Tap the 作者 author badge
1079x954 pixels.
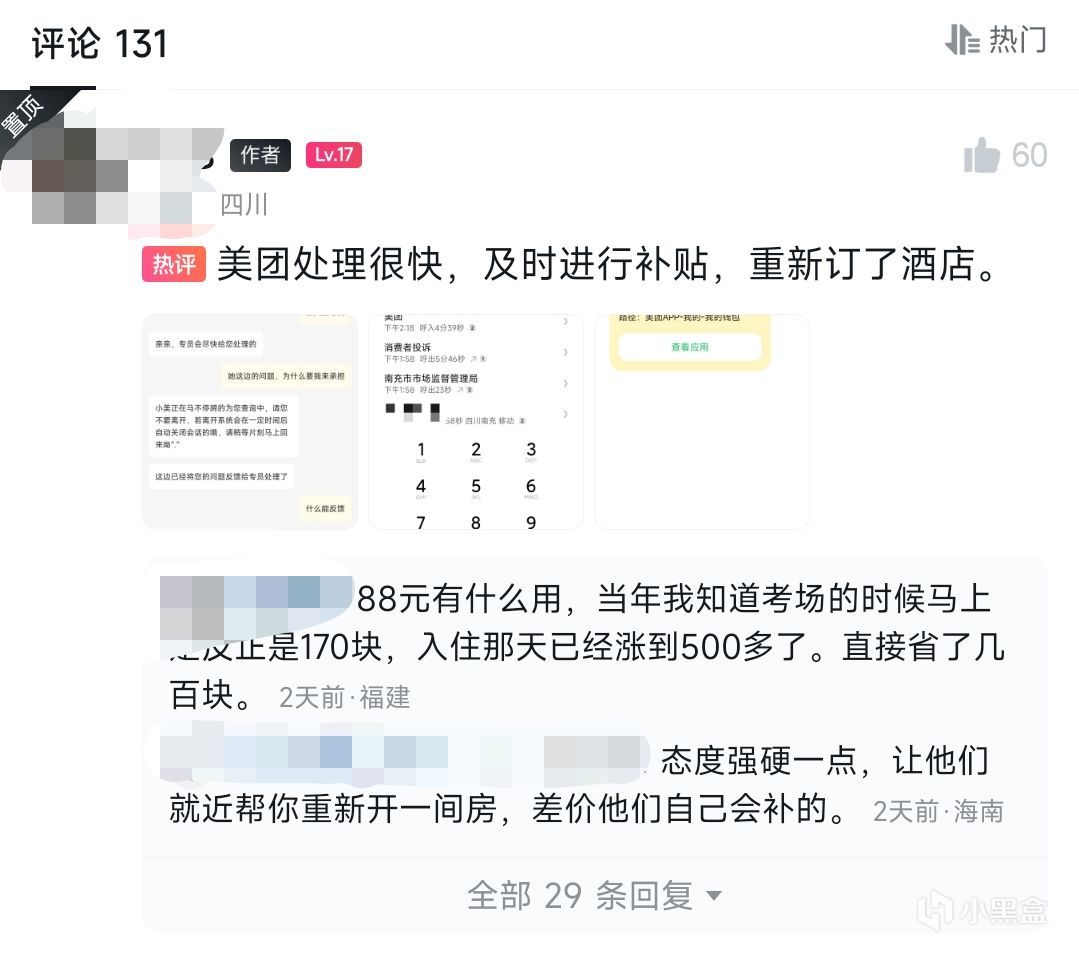tap(260, 155)
